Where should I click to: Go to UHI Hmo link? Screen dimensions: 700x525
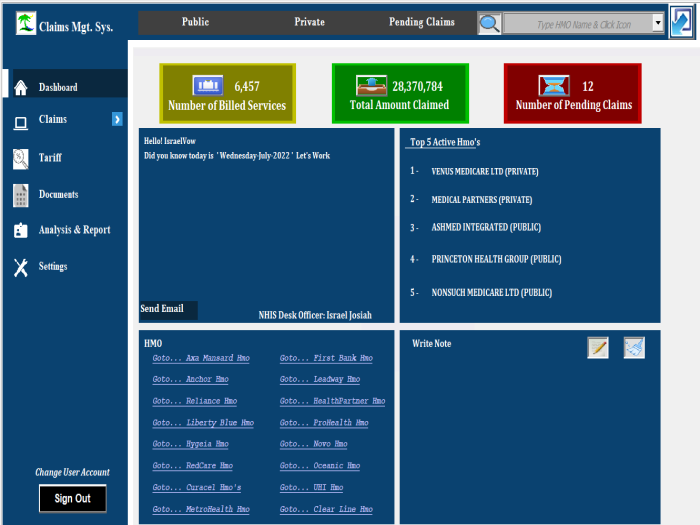point(312,488)
